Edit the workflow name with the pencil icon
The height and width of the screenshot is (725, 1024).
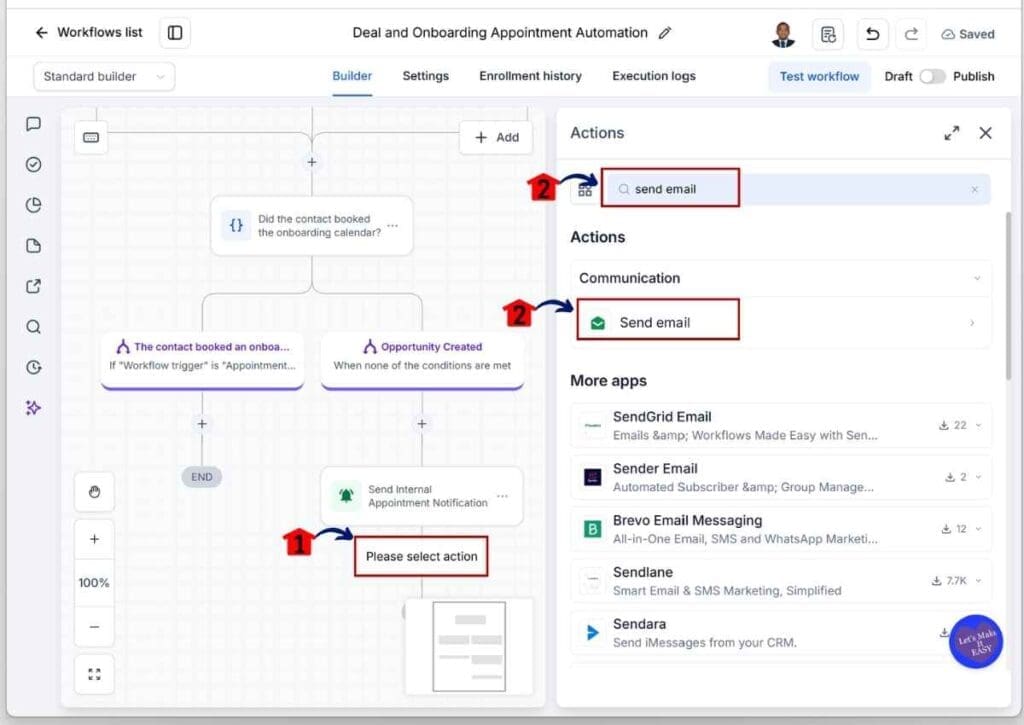click(x=665, y=33)
